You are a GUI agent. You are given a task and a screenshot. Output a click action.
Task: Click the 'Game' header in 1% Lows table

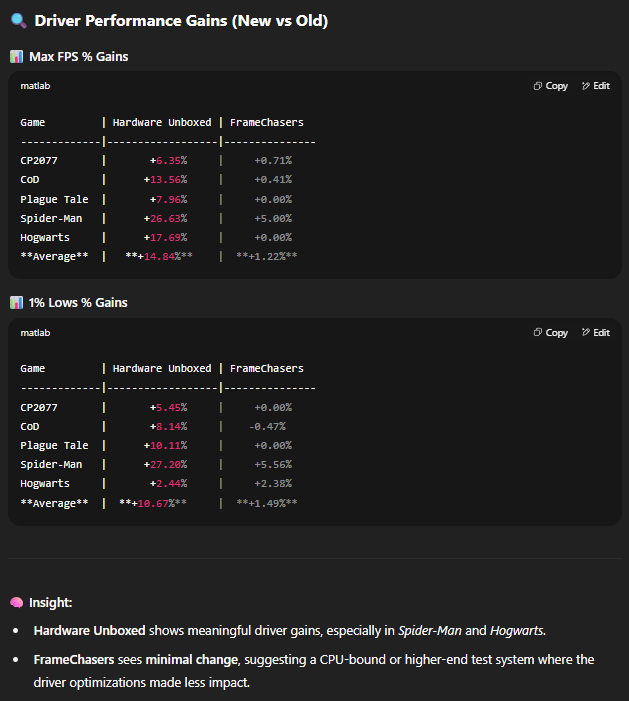tap(33, 368)
